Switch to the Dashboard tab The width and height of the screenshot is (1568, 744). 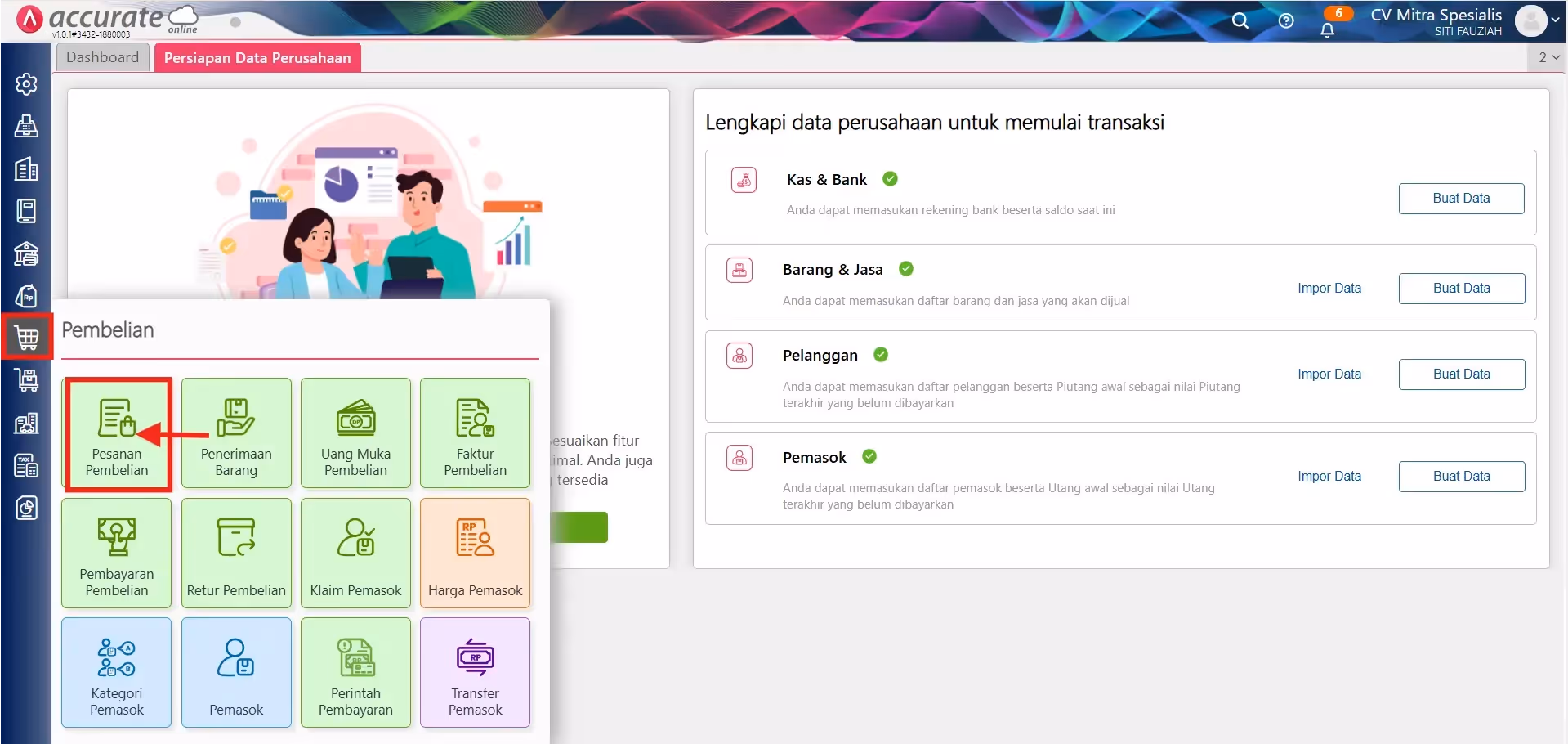tap(103, 57)
